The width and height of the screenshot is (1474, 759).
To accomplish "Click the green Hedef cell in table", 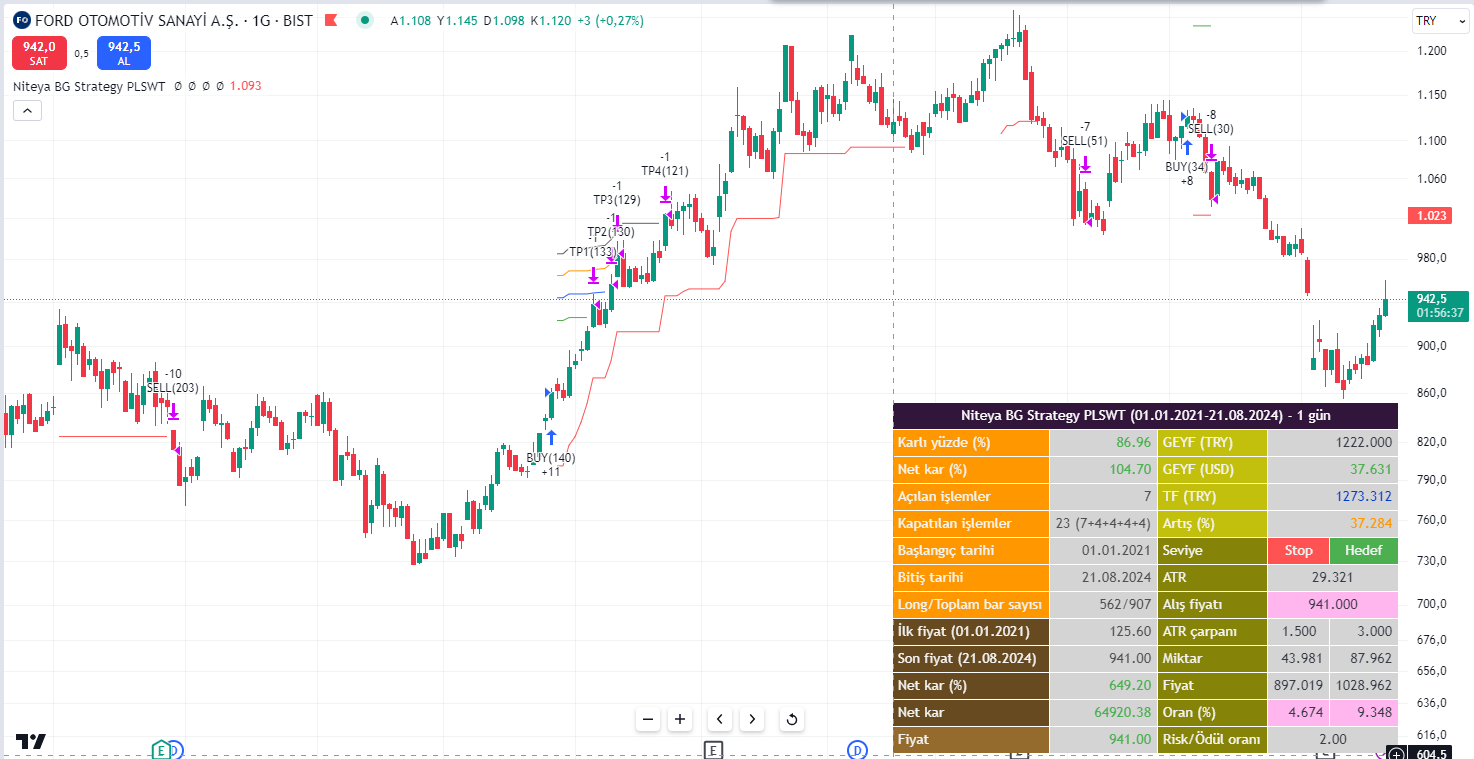I will tap(1363, 550).
